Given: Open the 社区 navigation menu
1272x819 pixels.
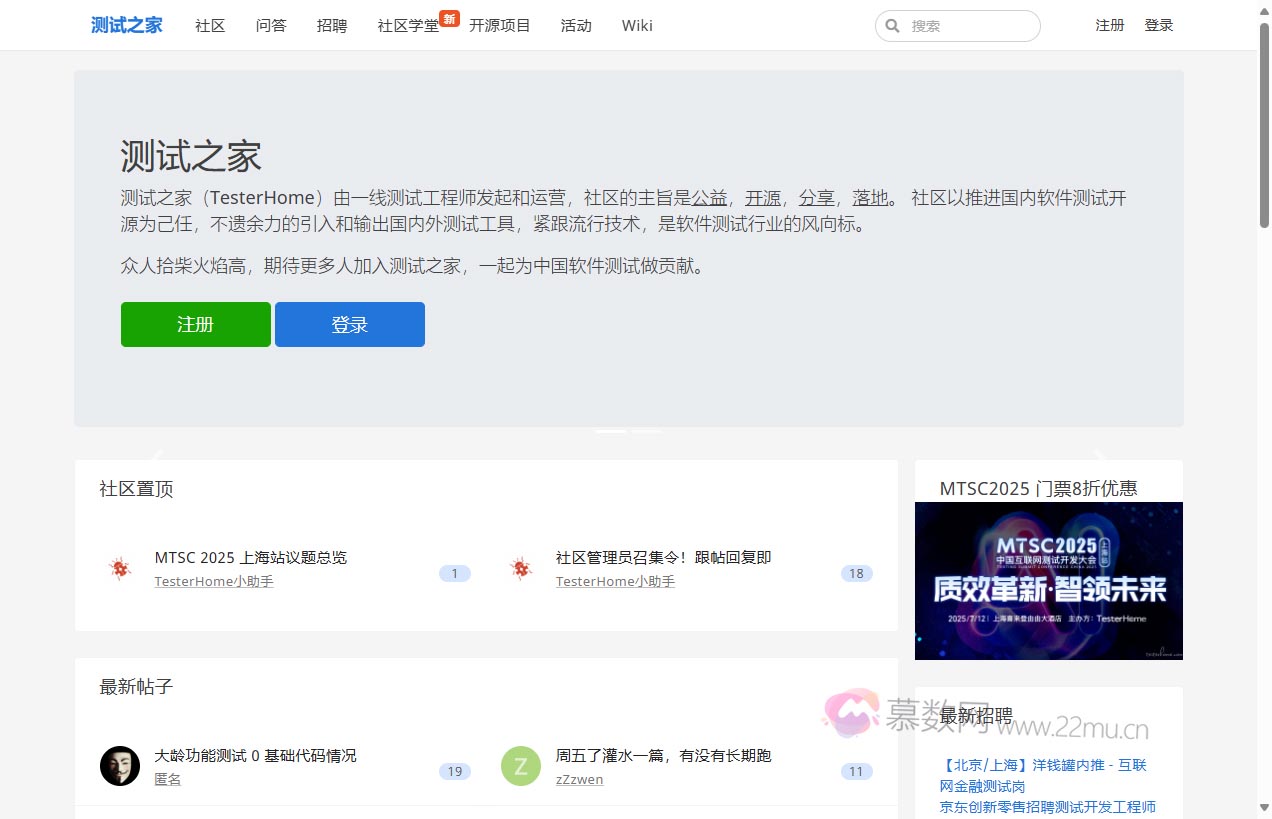Looking at the screenshot, I should (x=210, y=26).
